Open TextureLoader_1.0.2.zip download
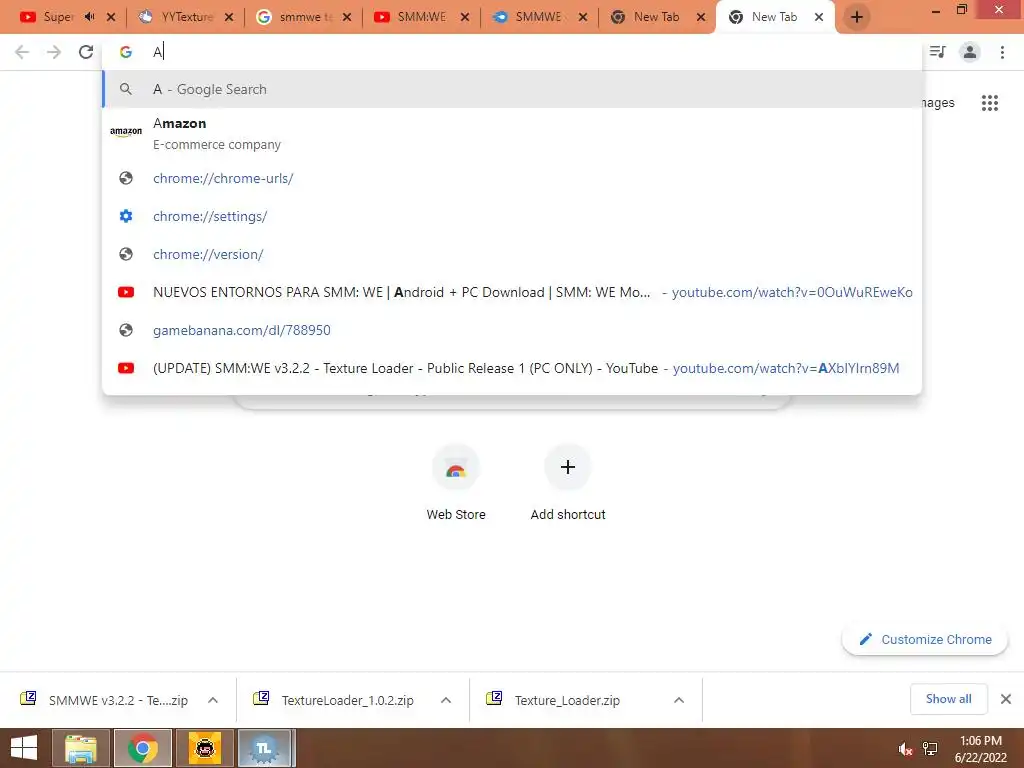1024x768 pixels. (x=336, y=700)
